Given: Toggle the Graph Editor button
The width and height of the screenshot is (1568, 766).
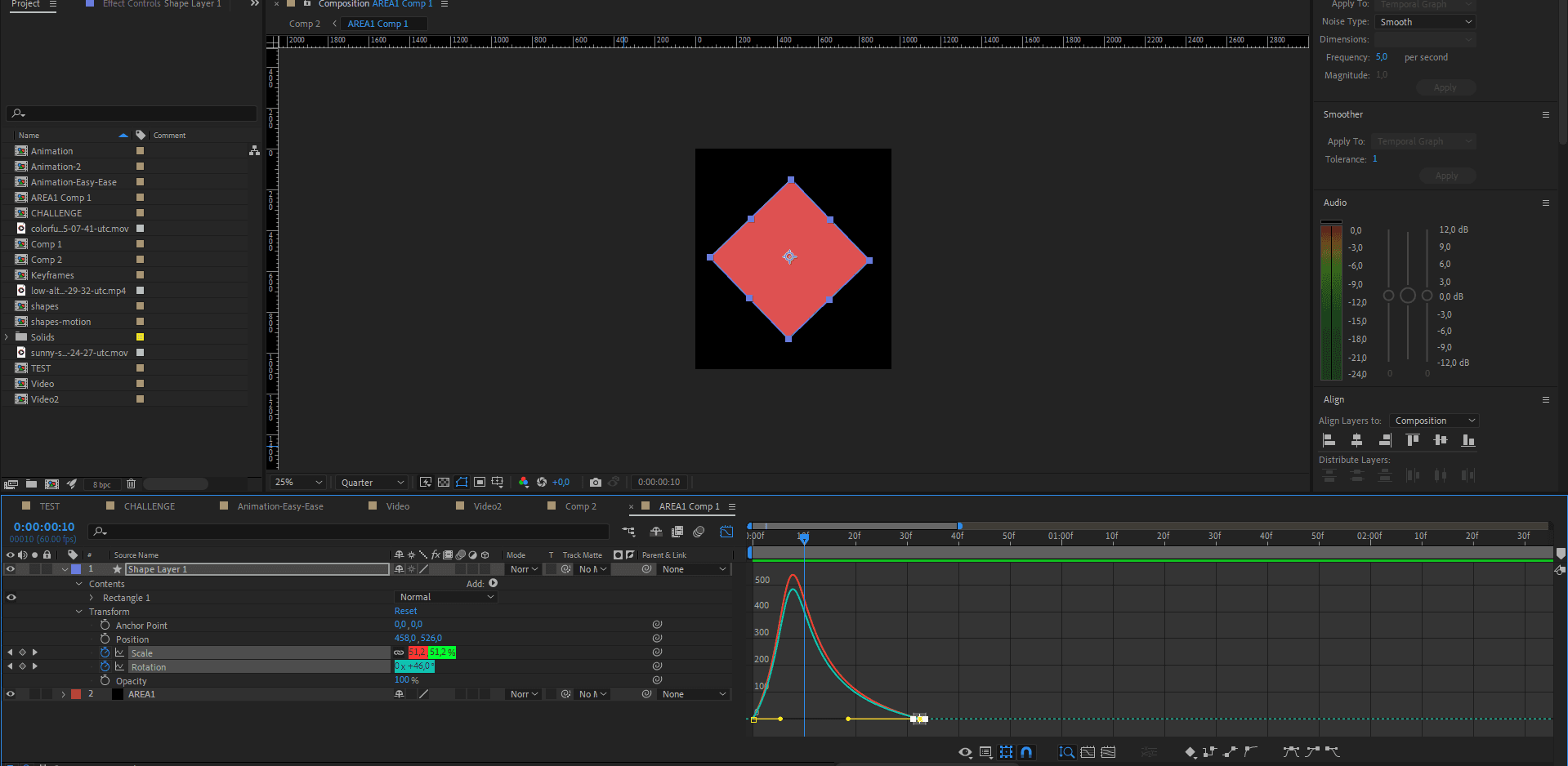Looking at the screenshot, I should click(x=726, y=532).
